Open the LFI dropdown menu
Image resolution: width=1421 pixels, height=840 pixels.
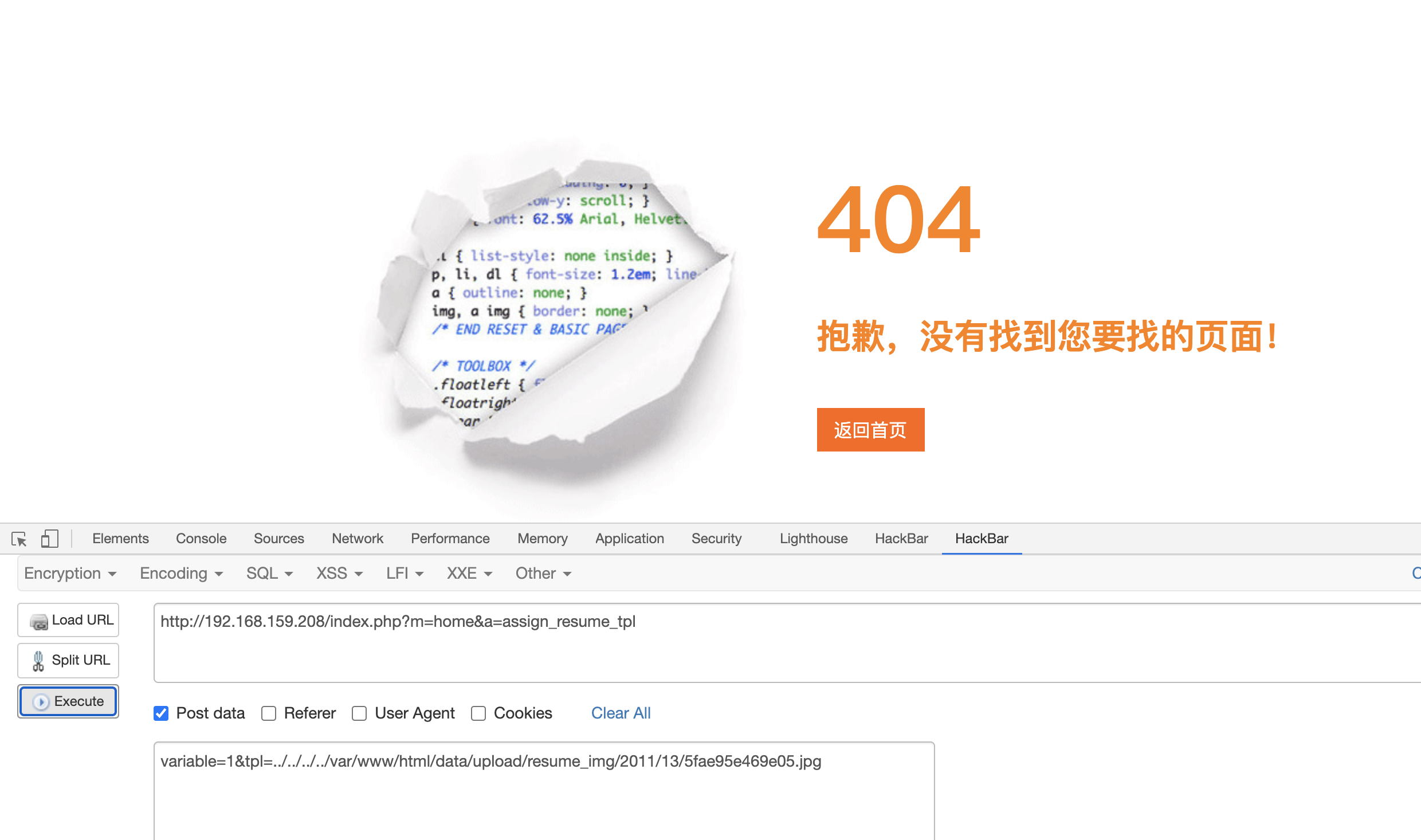405,574
